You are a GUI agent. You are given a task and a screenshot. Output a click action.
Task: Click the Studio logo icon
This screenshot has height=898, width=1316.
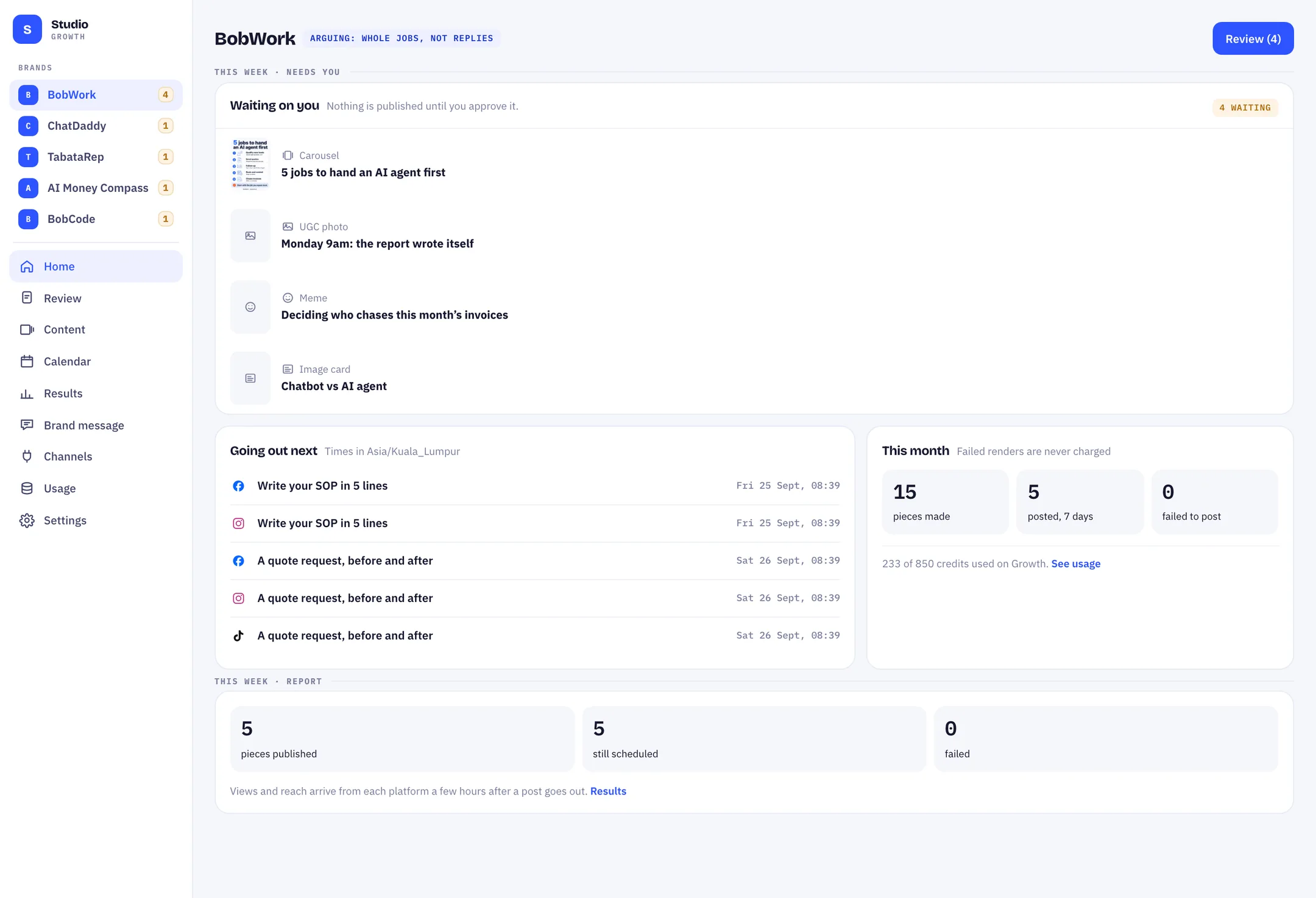pyautogui.click(x=27, y=29)
